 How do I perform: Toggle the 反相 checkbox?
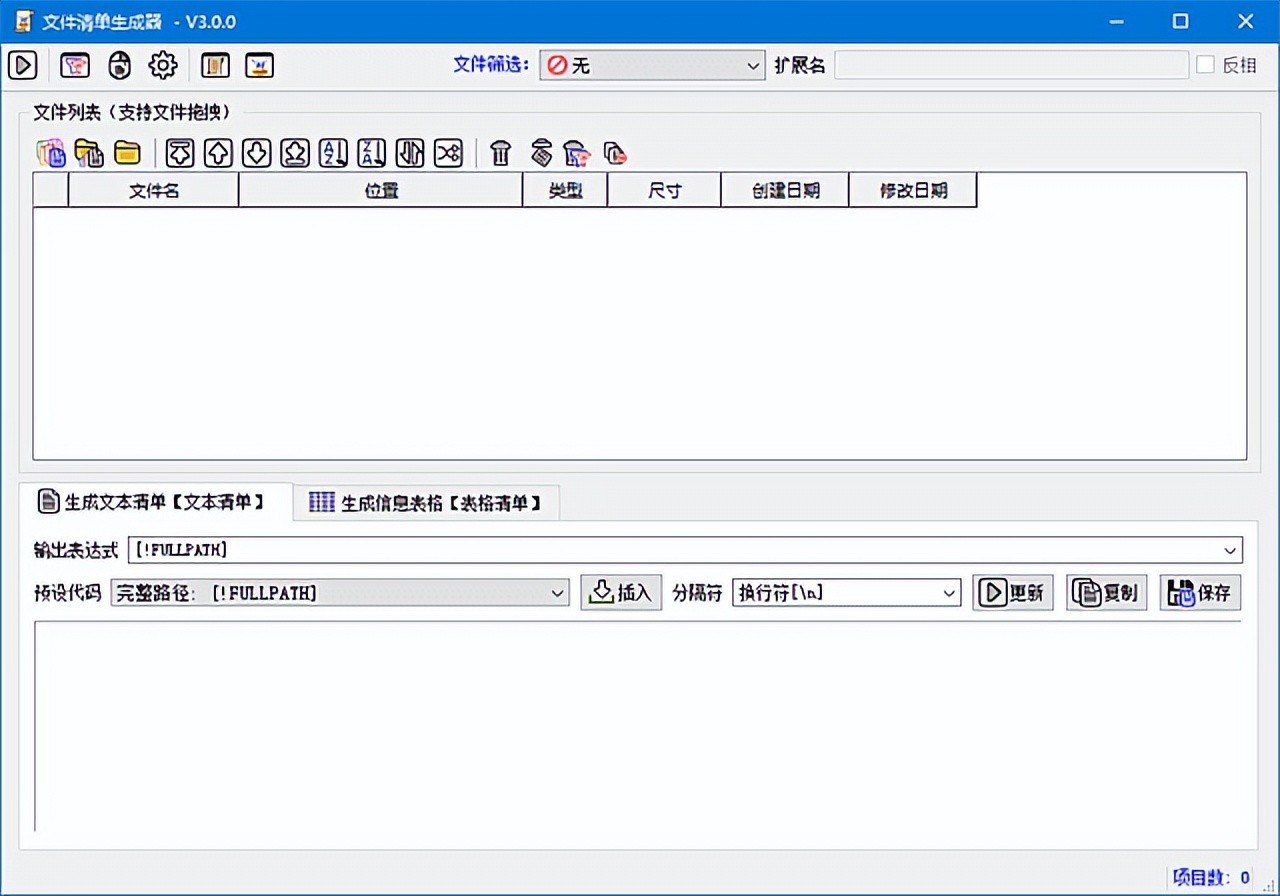[1206, 65]
